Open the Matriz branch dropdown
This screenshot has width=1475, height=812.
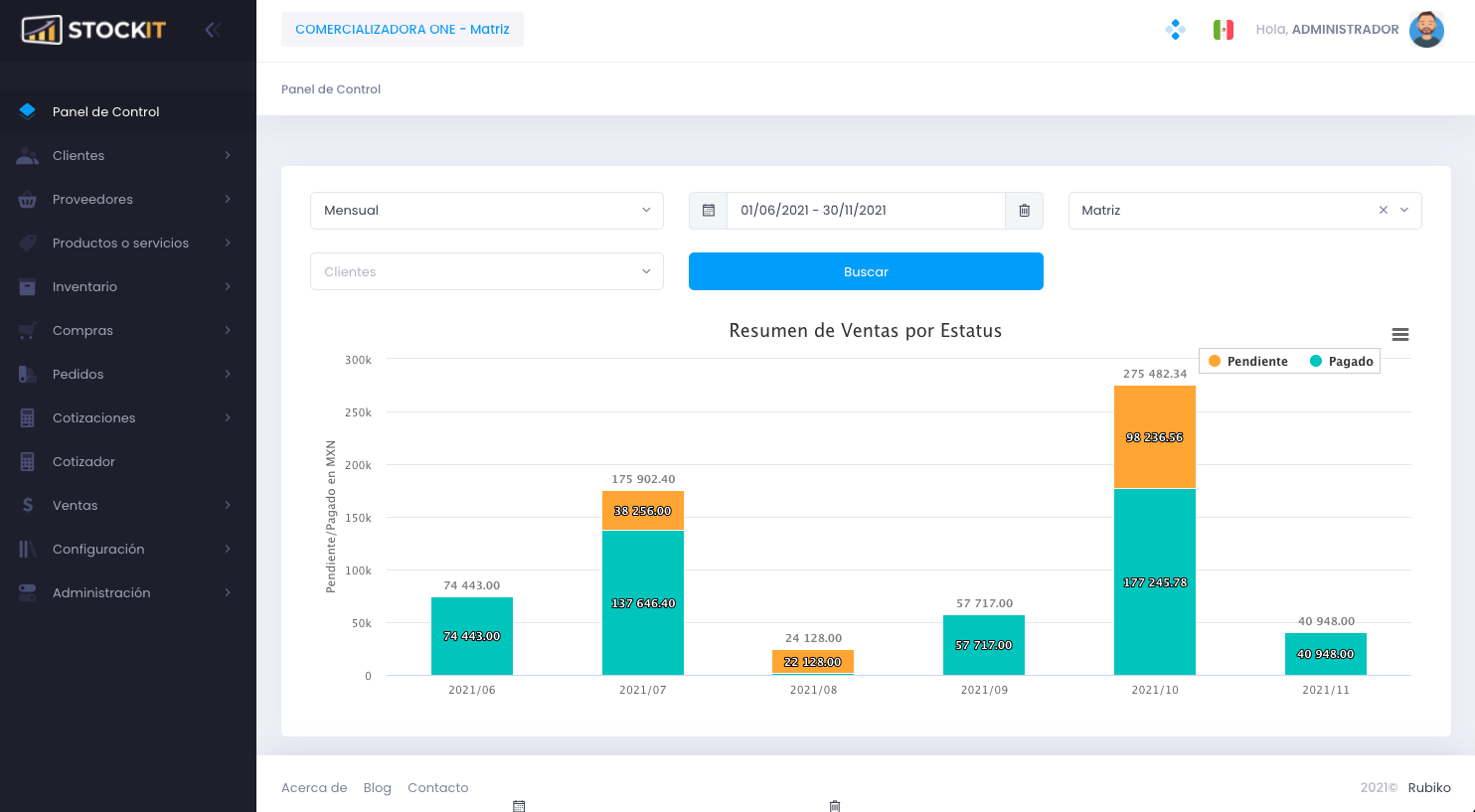click(1245, 211)
